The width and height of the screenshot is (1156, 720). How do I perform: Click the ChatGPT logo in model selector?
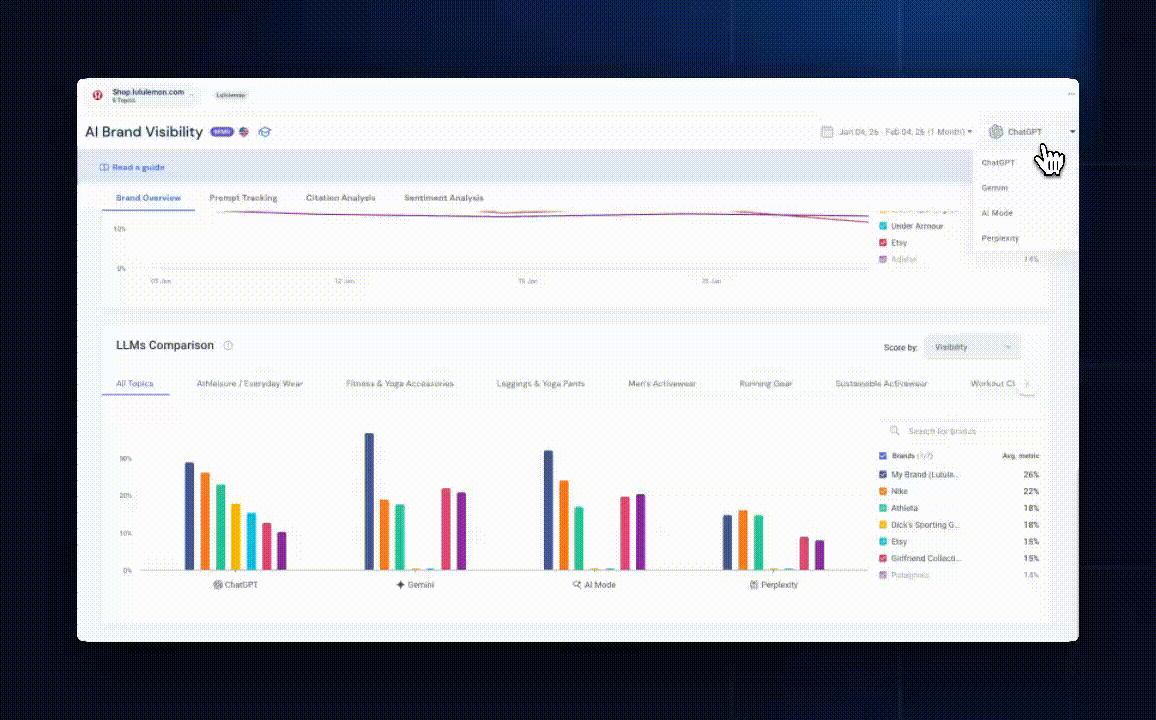point(996,131)
